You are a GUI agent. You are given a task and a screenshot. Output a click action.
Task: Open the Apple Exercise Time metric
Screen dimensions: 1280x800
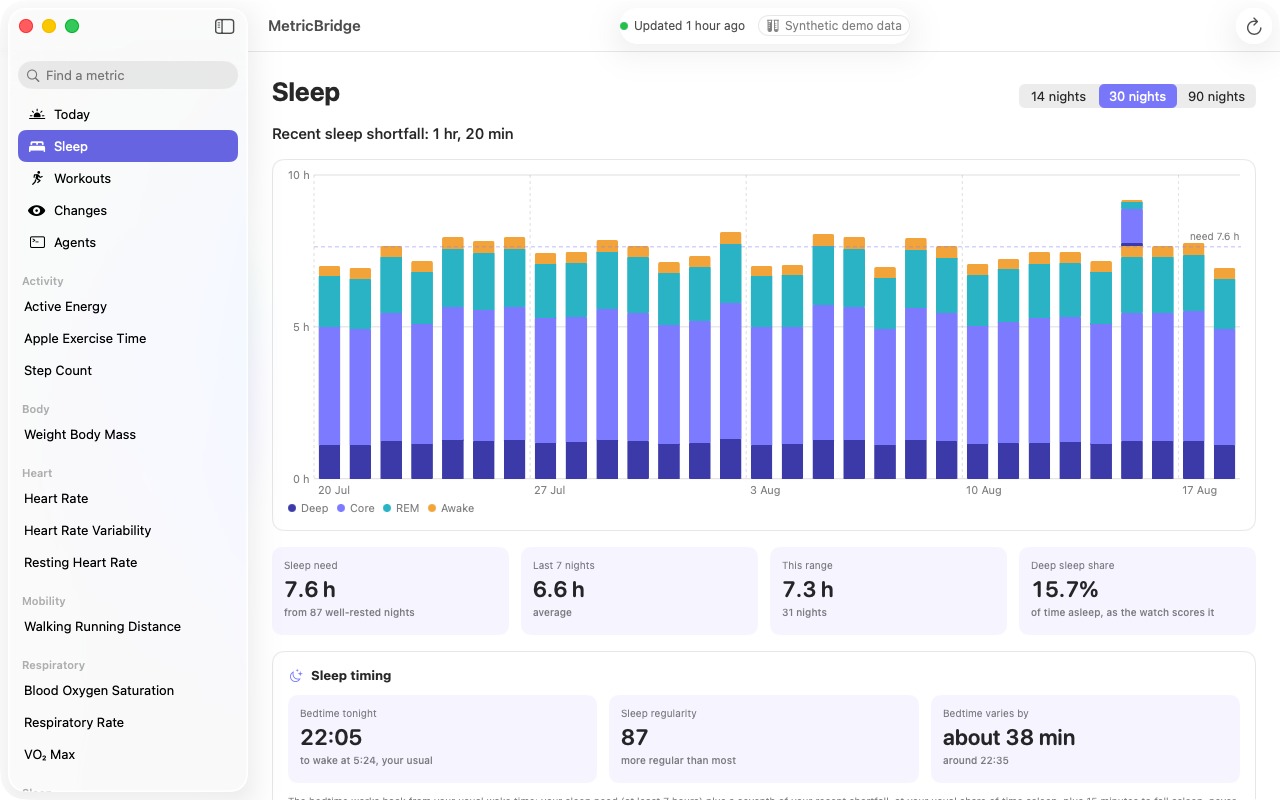click(128, 338)
